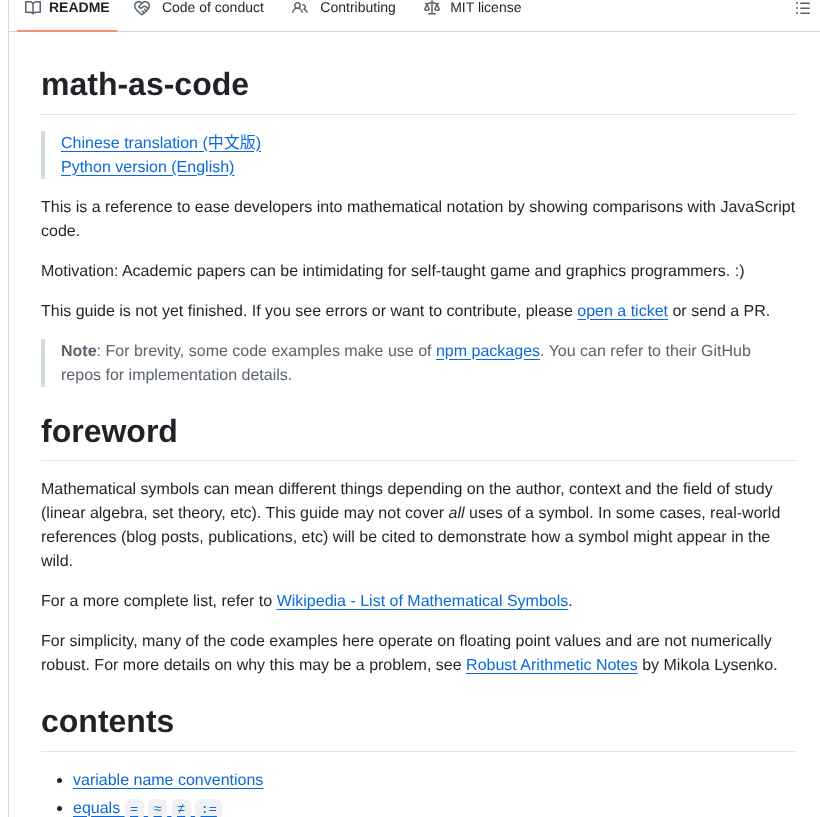The height and width of the screenshot is (817, 820).
Task: Open the npm packages link
Action: 488,351
